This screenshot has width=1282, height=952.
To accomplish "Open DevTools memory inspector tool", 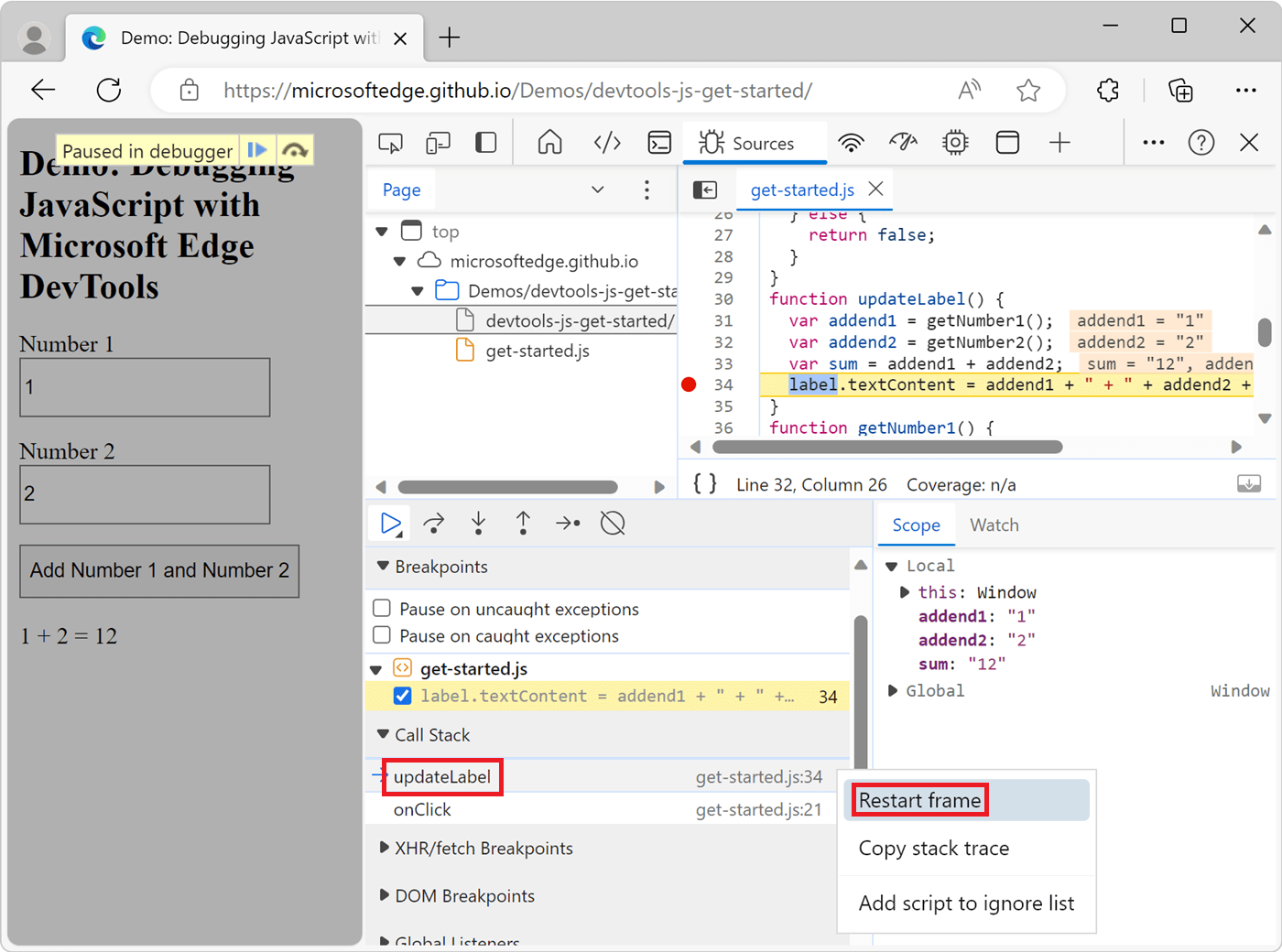I will coord(954,143).
